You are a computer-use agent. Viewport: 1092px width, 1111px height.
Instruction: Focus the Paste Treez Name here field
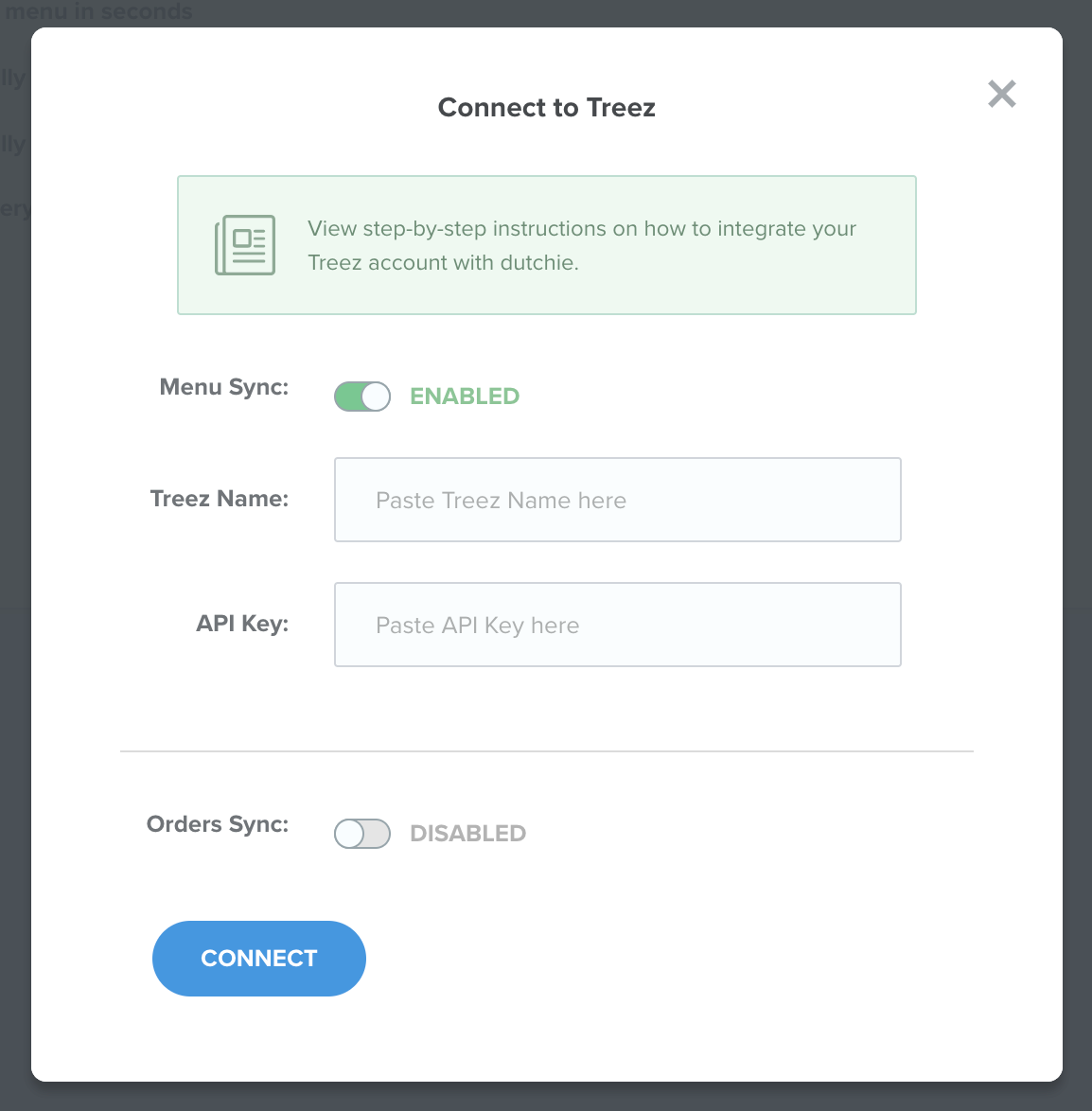[x=617, y=500]
